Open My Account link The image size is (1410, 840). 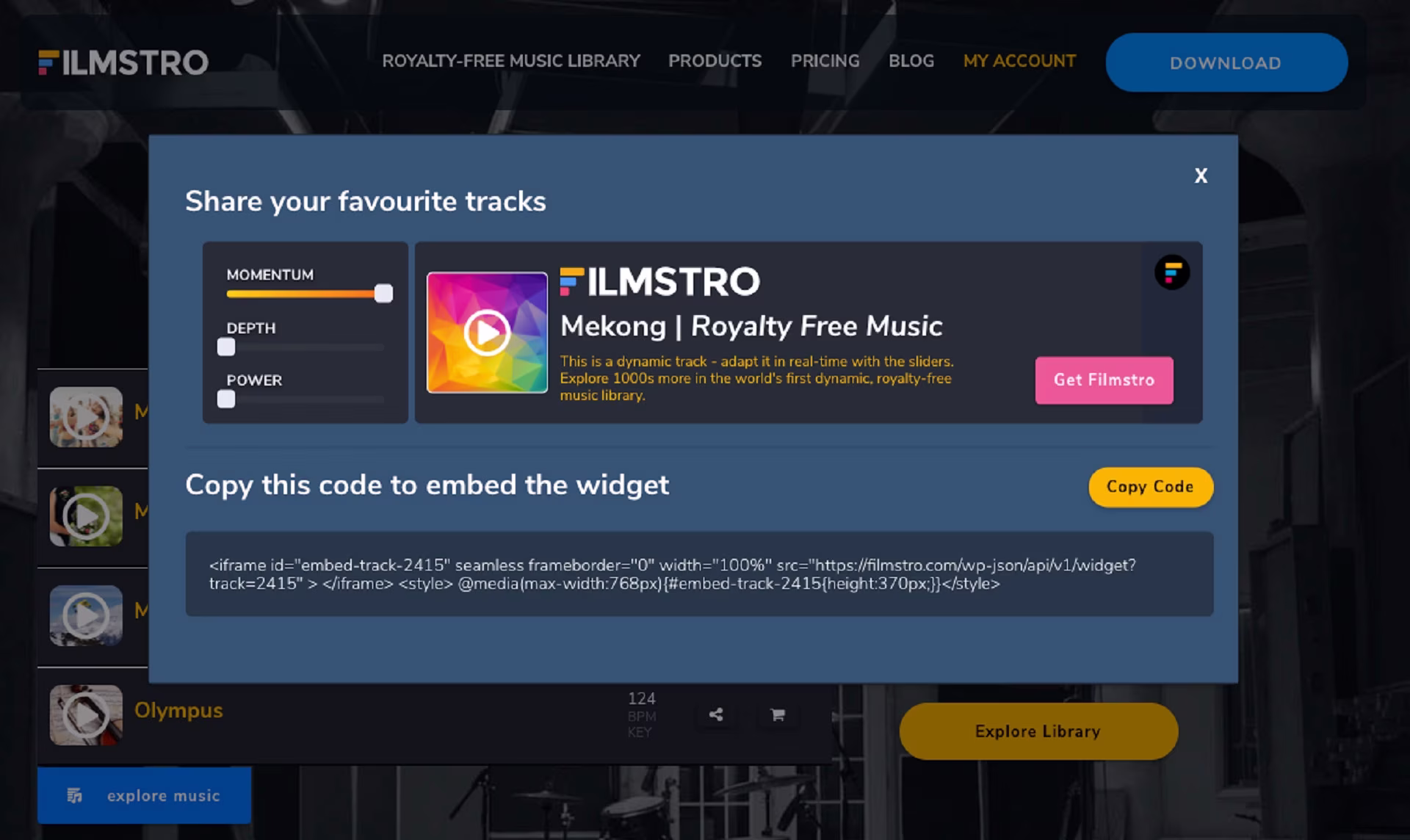(x=1019, y=61)
